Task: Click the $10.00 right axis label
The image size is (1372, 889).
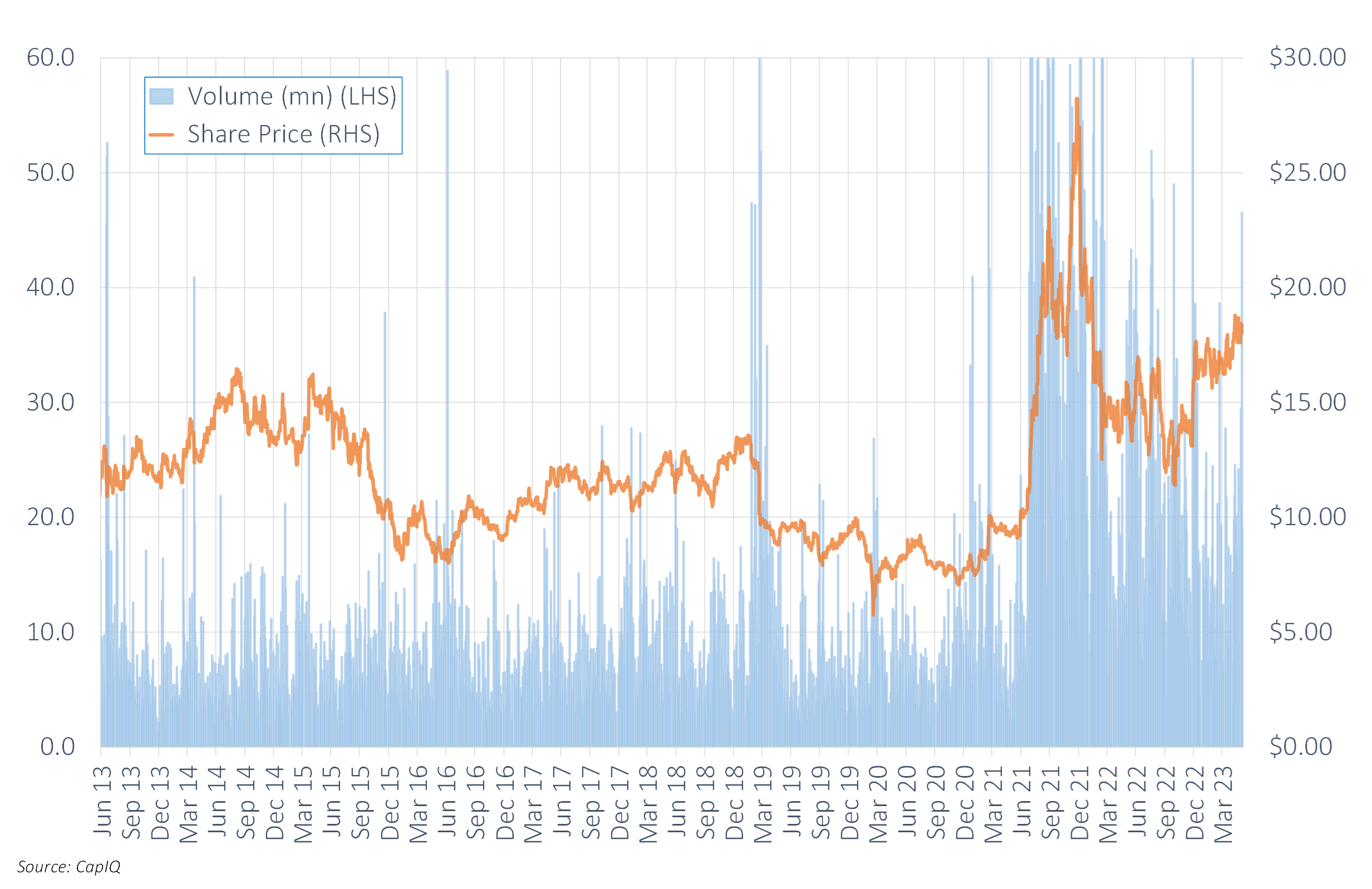Action: click(1307, 517)
